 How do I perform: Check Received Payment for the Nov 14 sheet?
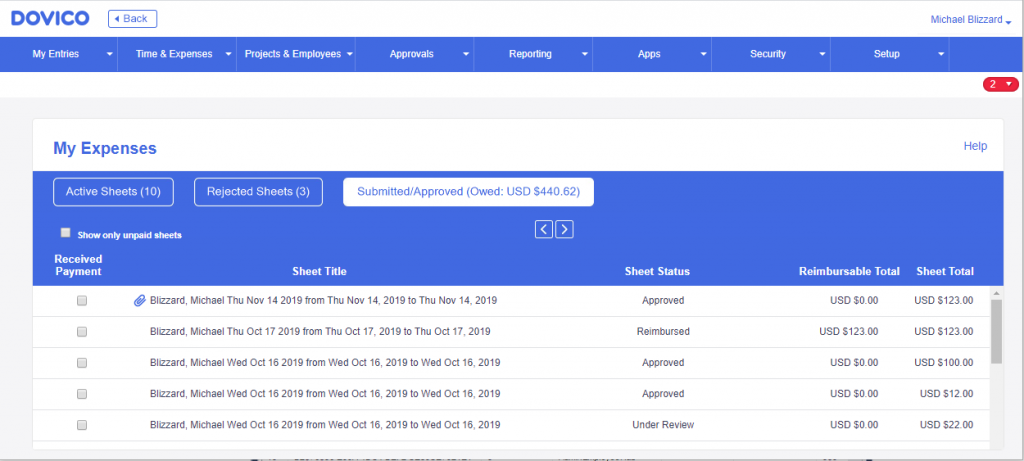82,301
